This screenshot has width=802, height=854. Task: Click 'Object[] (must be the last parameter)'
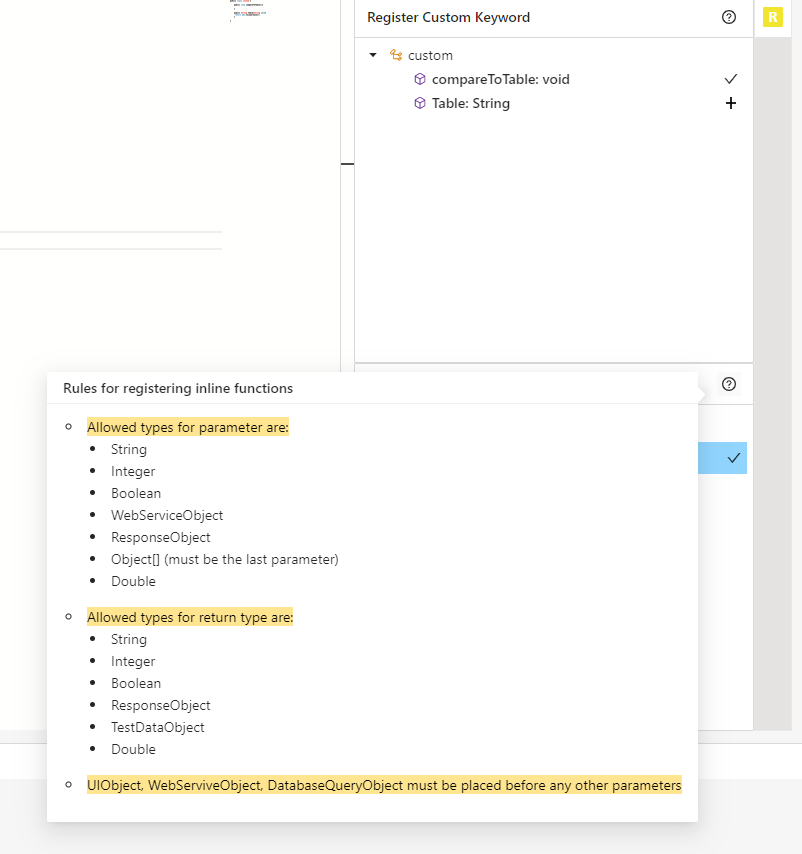225,559
